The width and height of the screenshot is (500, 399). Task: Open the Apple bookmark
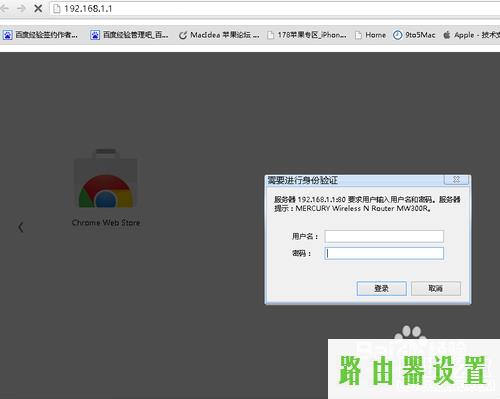[471, 35]
